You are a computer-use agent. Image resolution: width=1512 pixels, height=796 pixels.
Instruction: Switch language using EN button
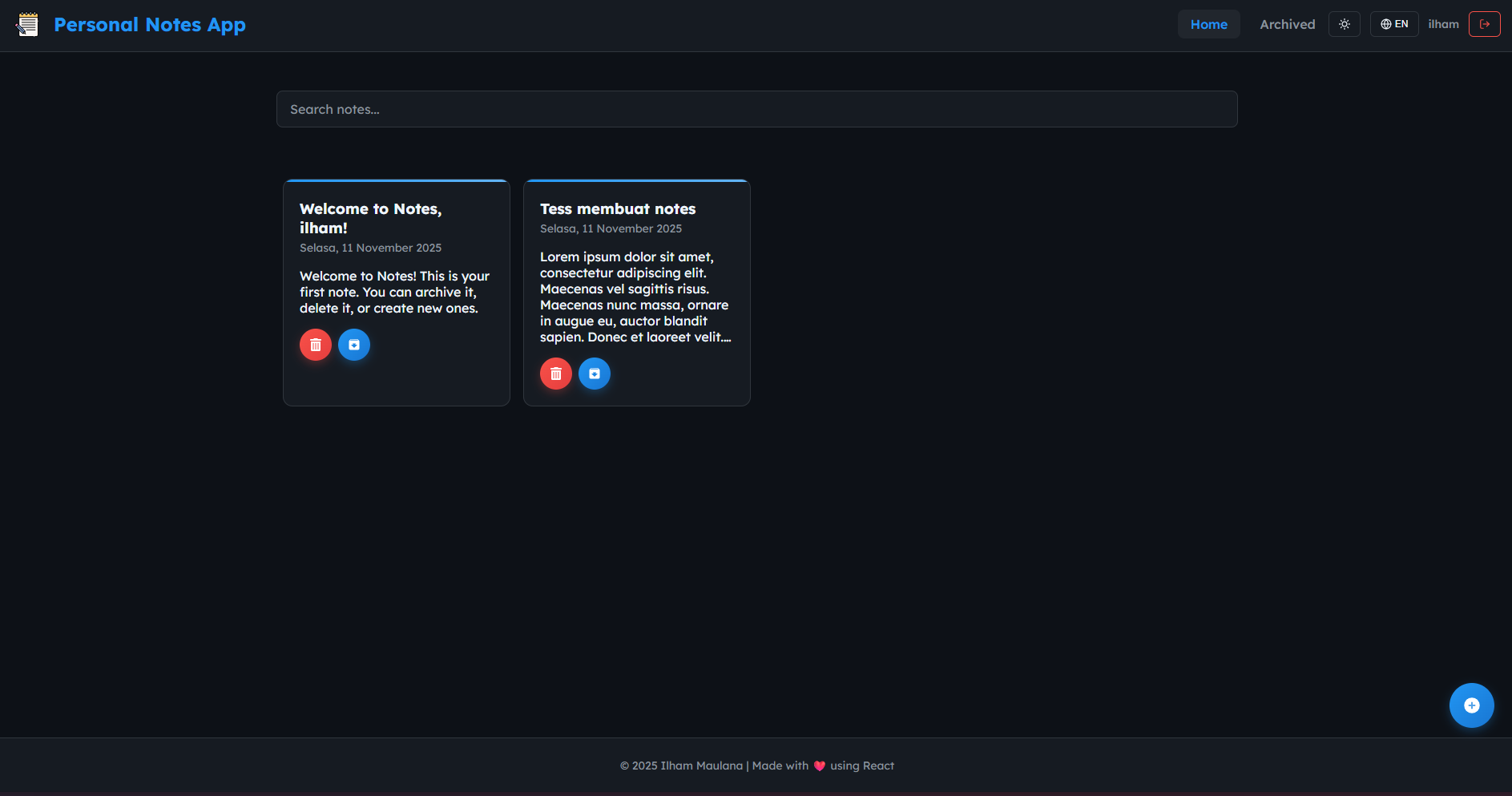tap(1394, 24)
